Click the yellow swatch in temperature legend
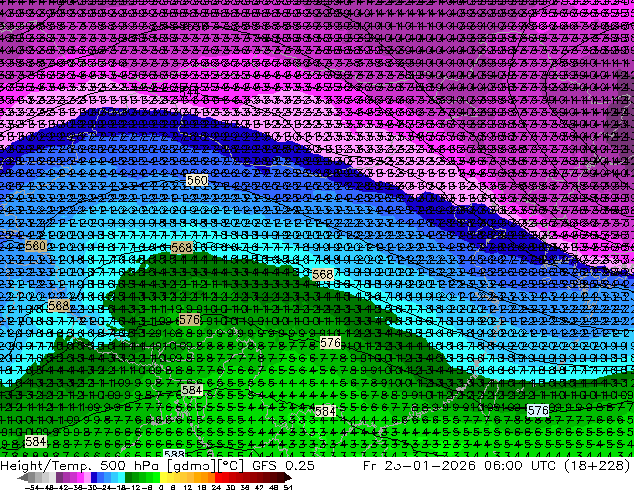This screenshot has width=634, height=490. pyautogui.click(x=163, y=478)
